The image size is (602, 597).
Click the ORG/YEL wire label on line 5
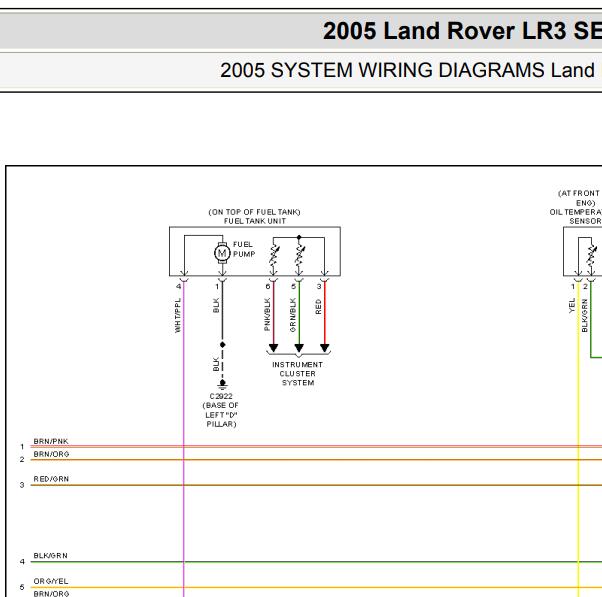[51, 581]
